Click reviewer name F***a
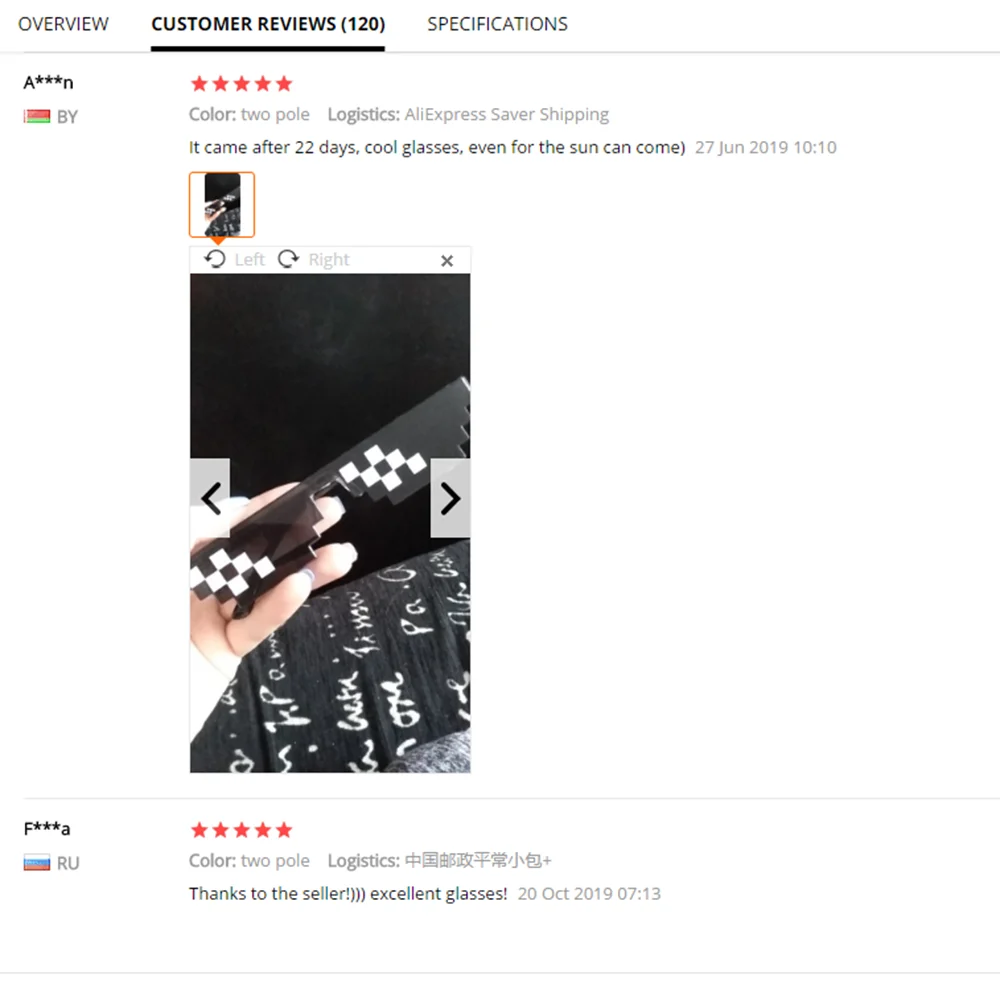This screenshot has width=1000, height=1000. (x=47, y=828)
